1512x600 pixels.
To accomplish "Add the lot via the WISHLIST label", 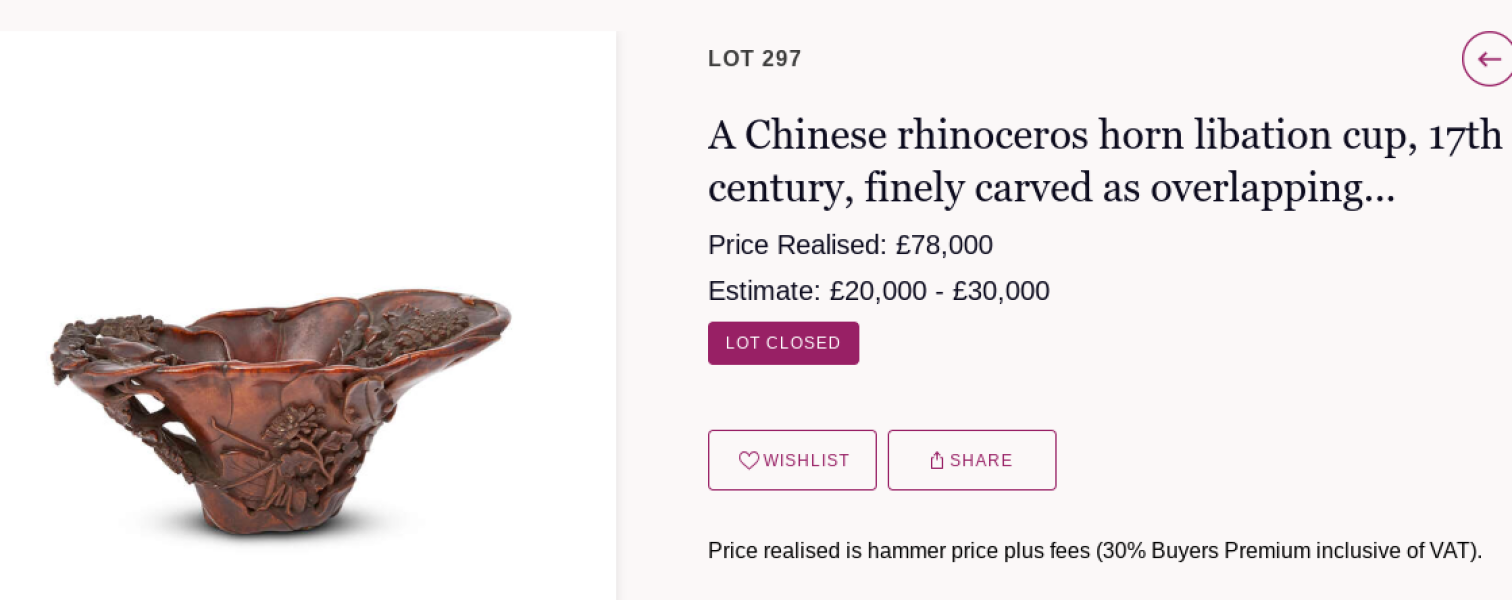I will click(806, 461).
